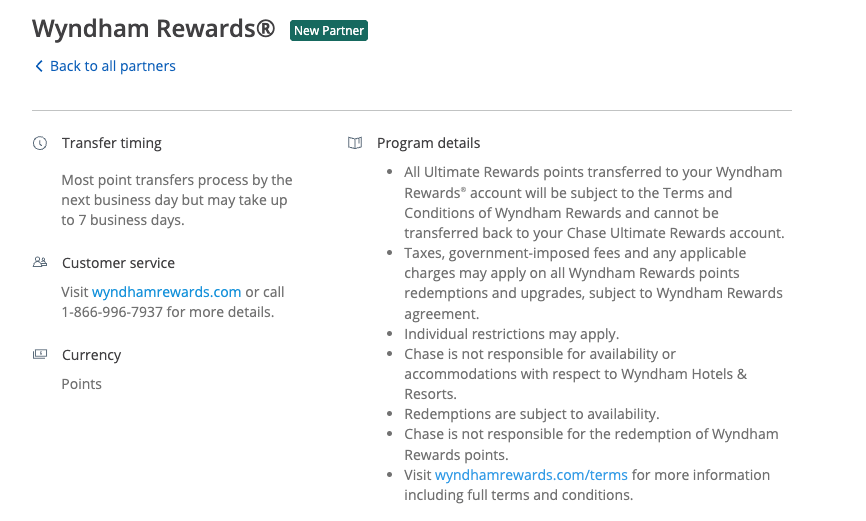Click the transfer timing description paragraph

pyautogui.click(x=176, y=200)
